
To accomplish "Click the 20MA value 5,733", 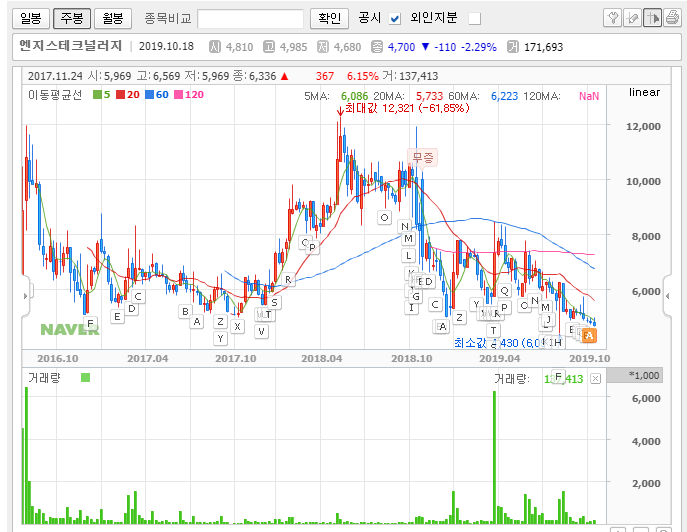I will [x=429, y=96].
